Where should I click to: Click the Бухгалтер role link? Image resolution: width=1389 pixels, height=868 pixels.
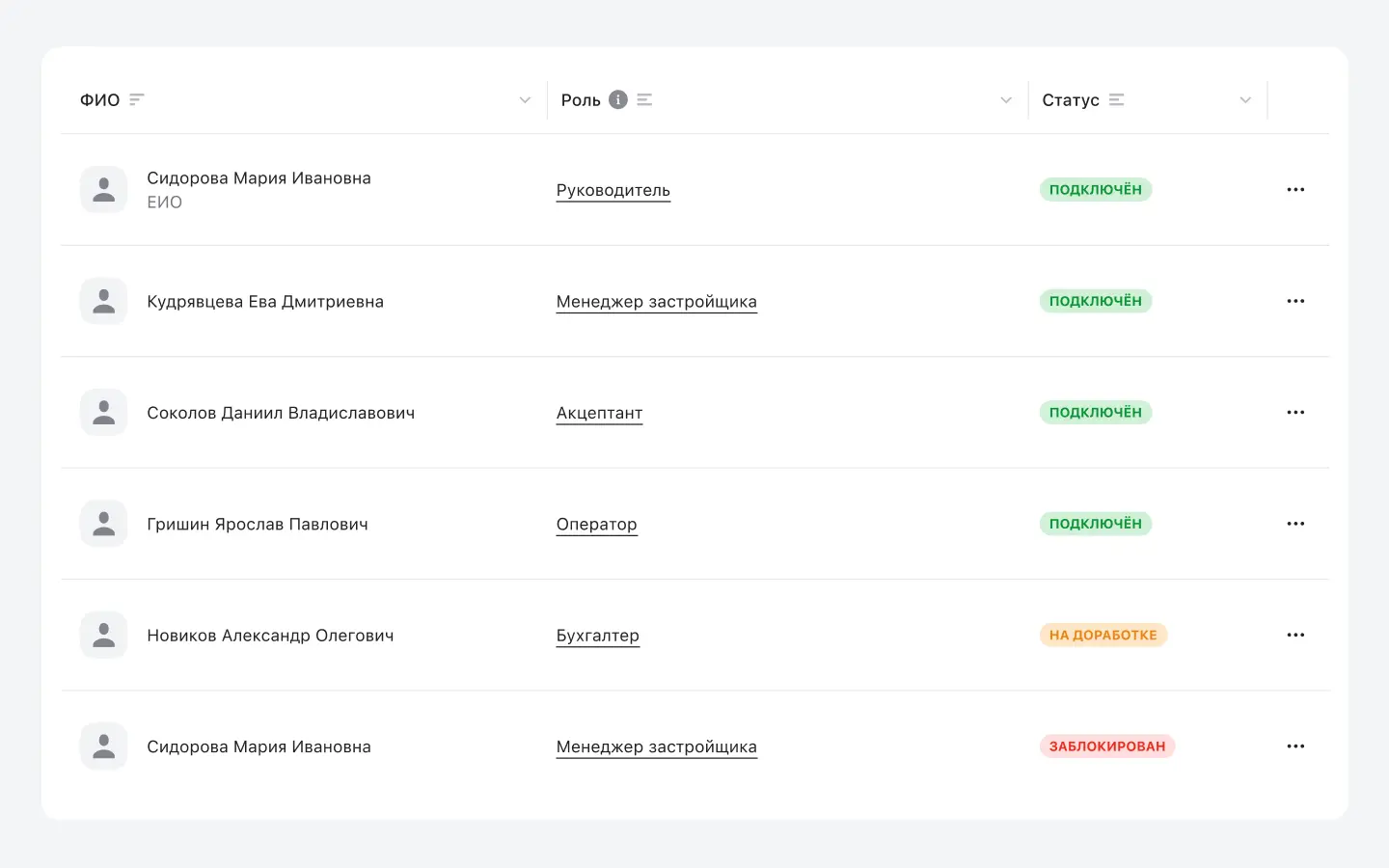tap(597, 636)
